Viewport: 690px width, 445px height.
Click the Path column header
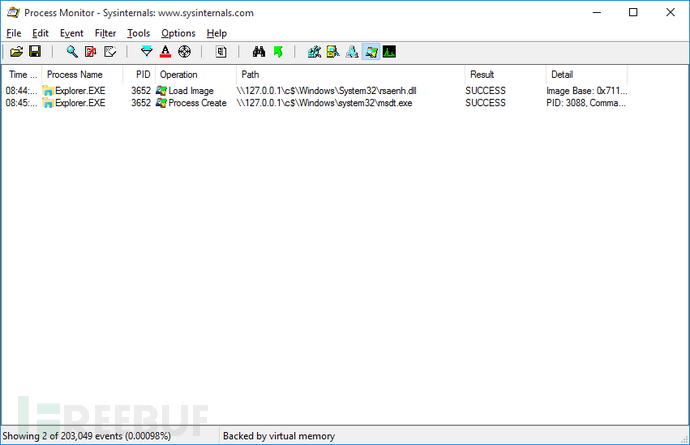tap(350, 74)
